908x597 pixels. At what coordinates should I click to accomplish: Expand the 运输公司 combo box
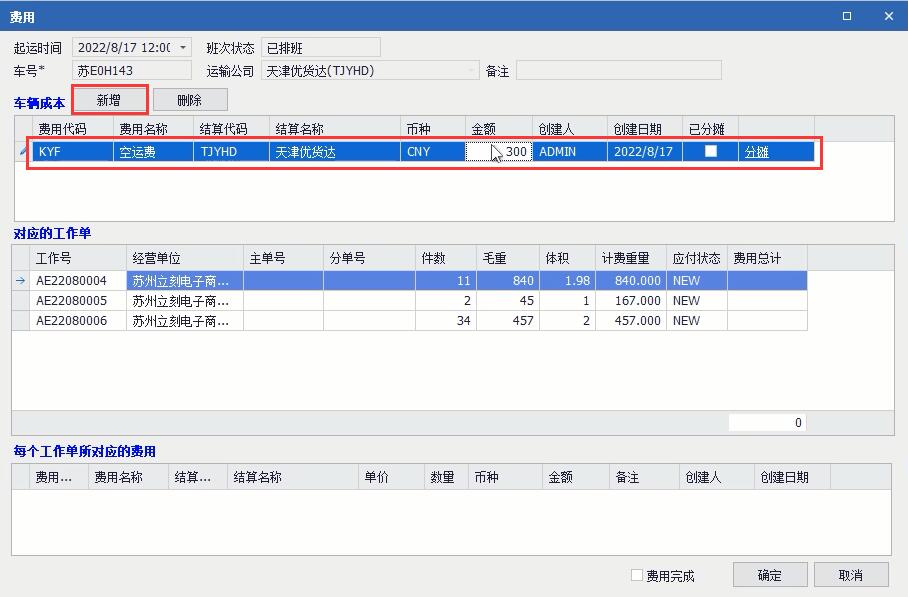click(472, 71)
